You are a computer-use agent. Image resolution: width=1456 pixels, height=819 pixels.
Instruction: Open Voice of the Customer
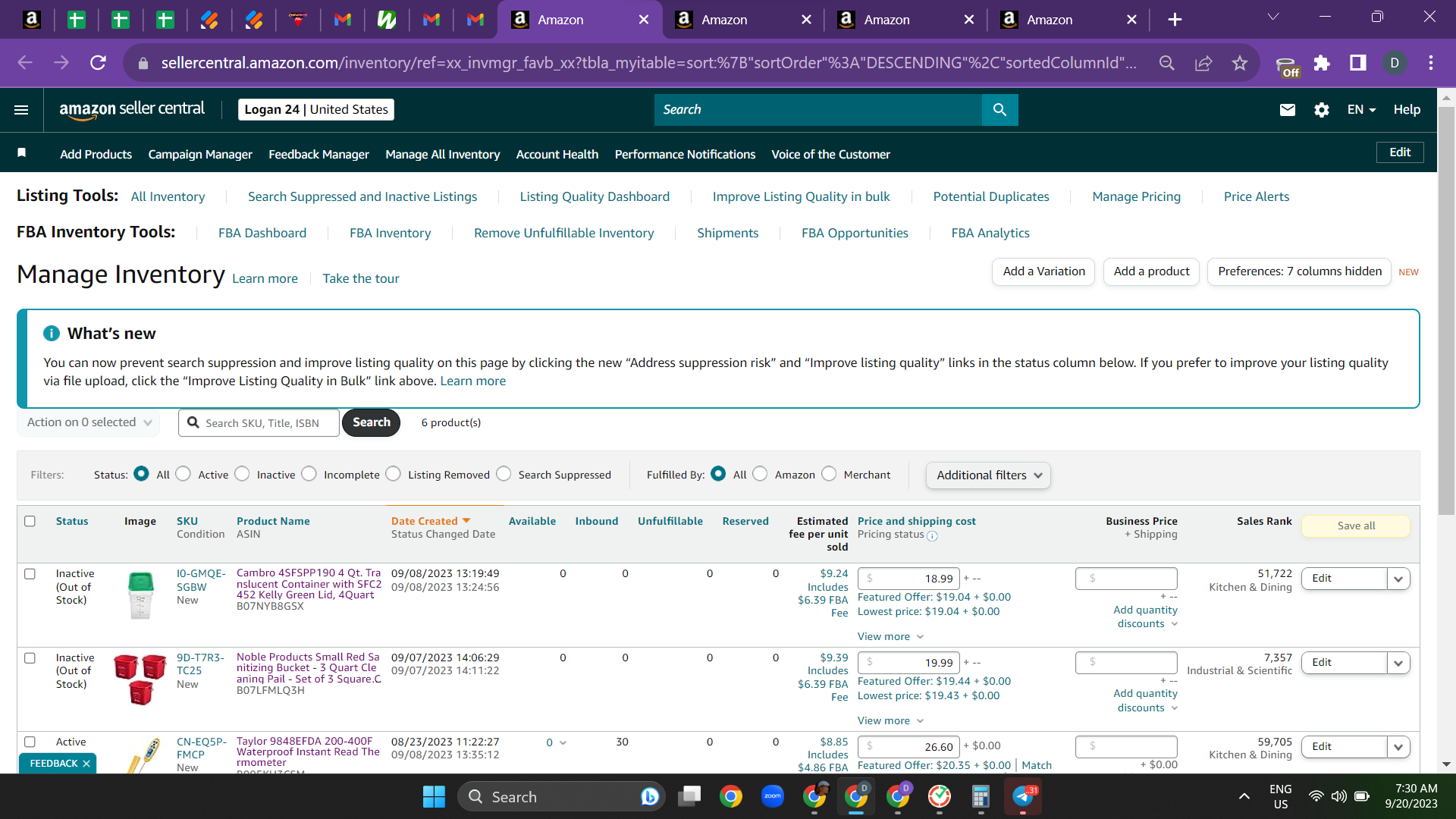[x=830, y=154]
